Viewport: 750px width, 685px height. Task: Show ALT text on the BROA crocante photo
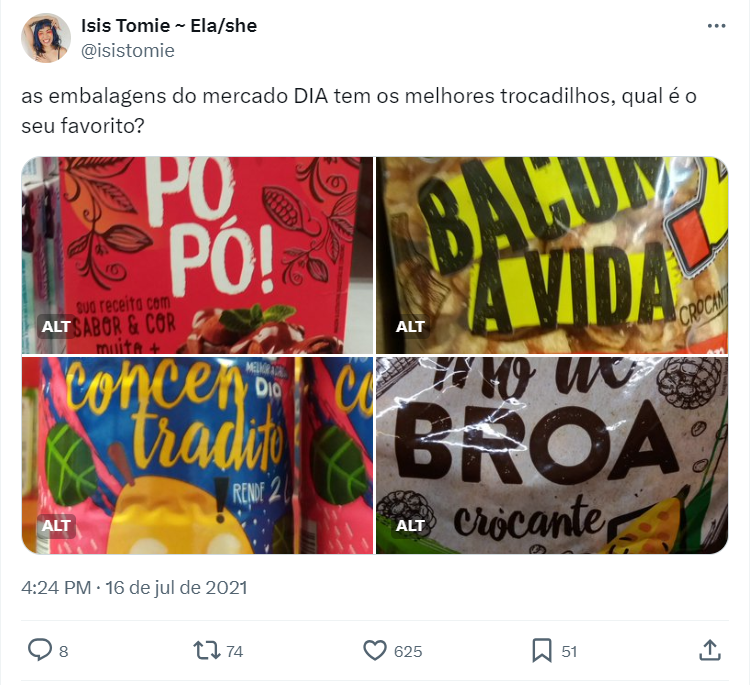pyautogui.click(x=410, y=526)
